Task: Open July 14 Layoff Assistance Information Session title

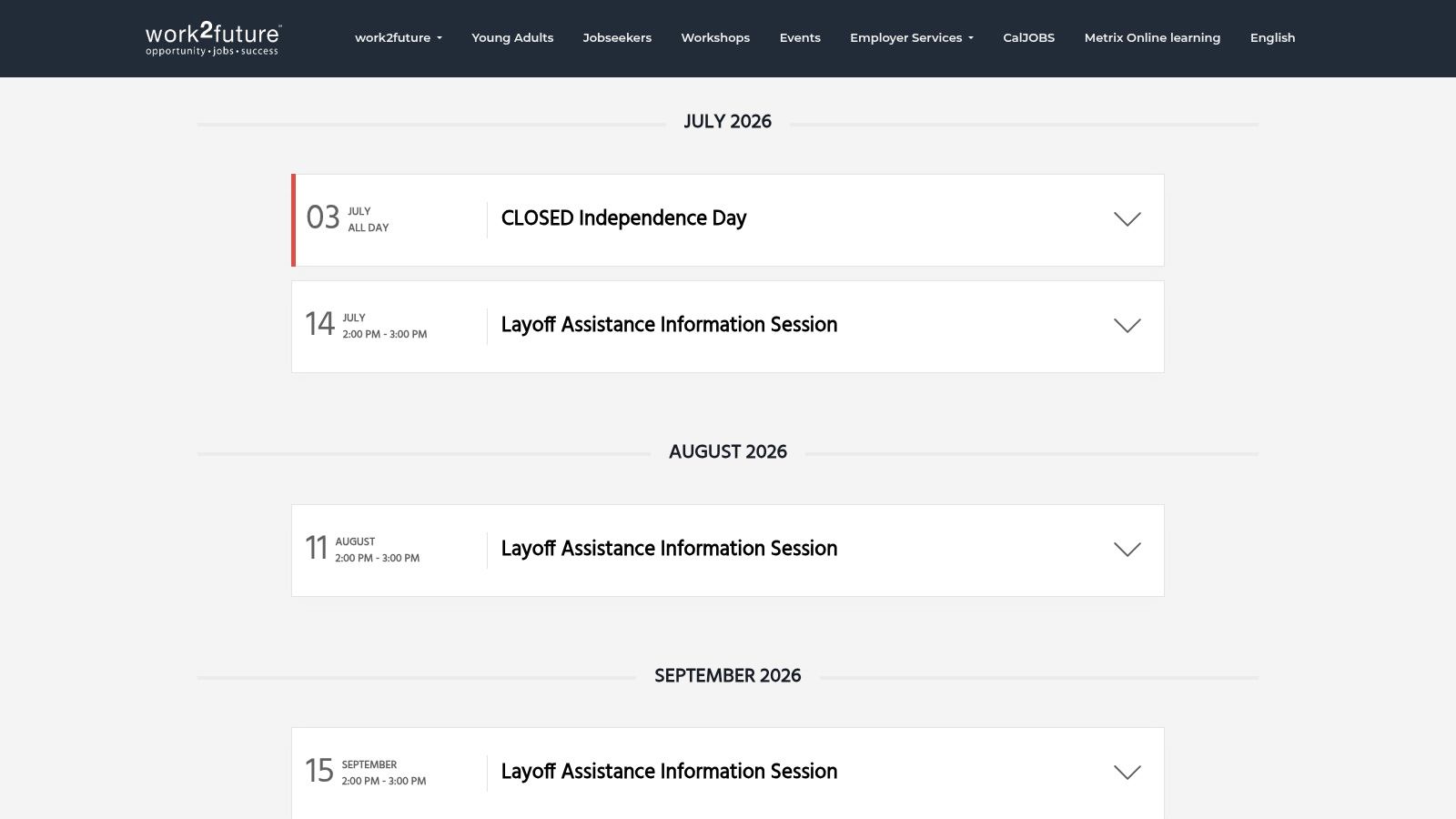Action: click(x=669, y=325)
